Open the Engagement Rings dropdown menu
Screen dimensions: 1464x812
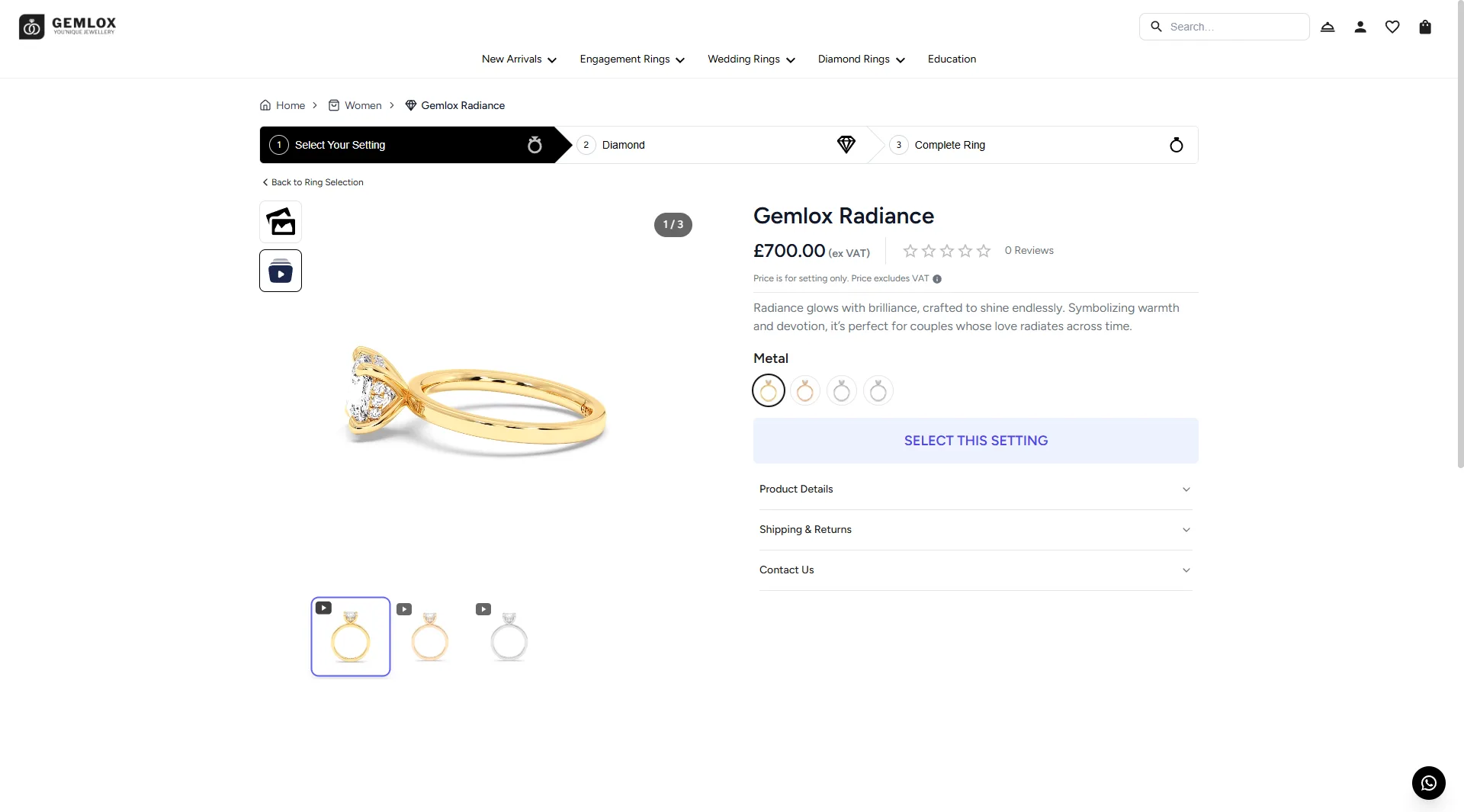[x=632, y=59]
